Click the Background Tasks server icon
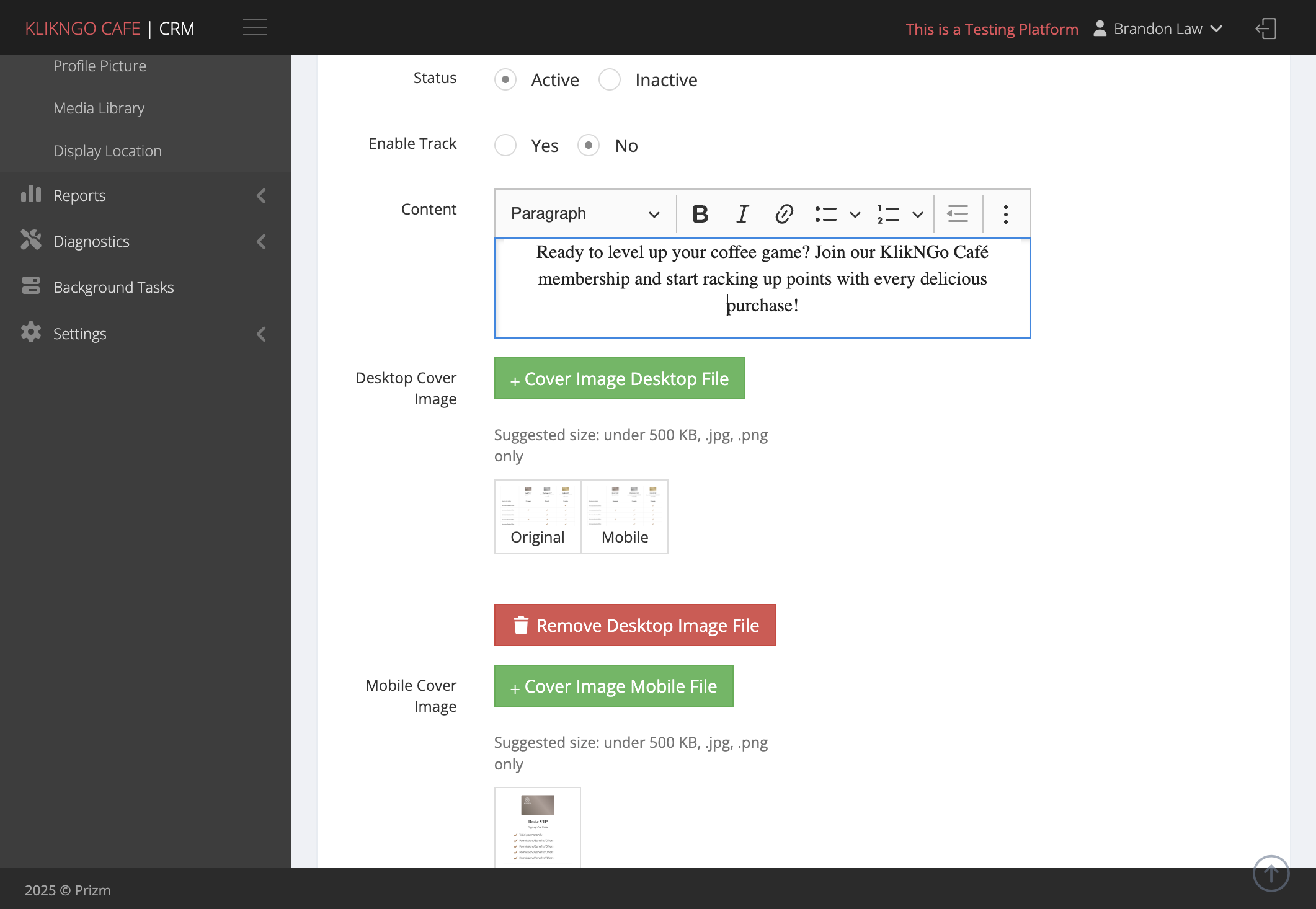 click(31, 286)
